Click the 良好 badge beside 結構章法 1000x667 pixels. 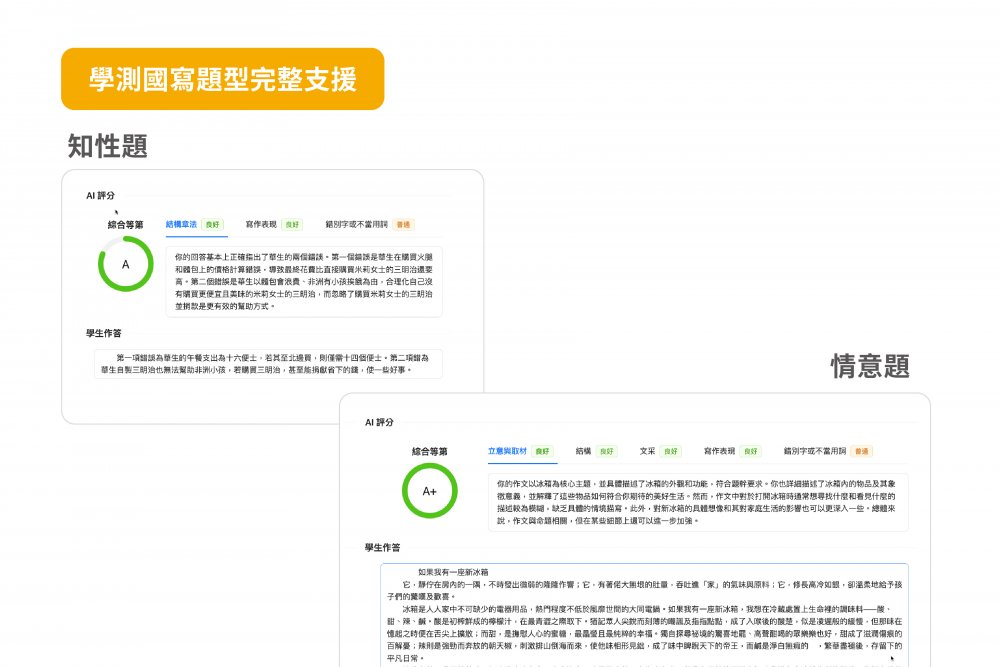pos(213,225)
